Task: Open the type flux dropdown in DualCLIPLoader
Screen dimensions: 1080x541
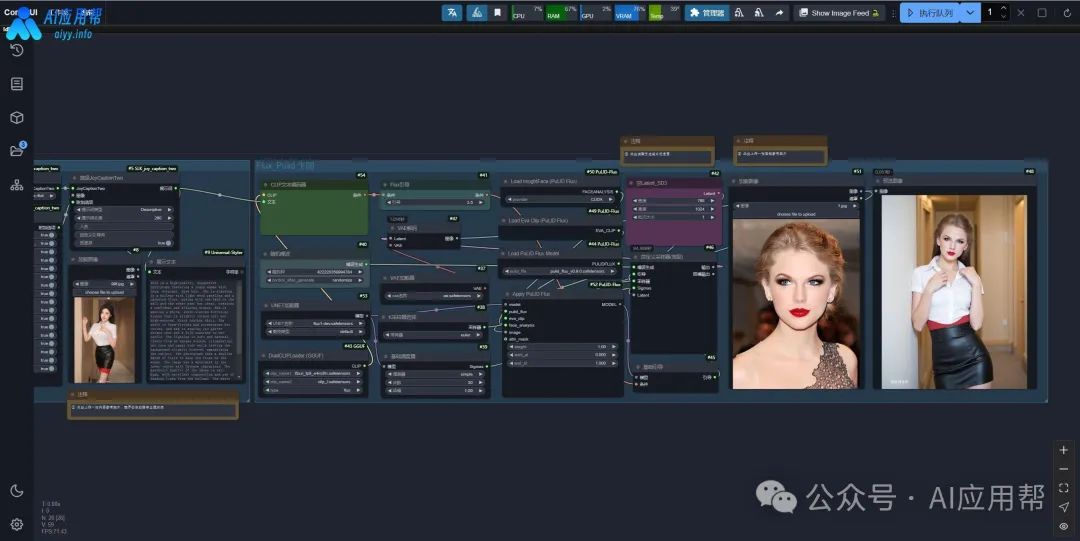Action: click(312, 390)
